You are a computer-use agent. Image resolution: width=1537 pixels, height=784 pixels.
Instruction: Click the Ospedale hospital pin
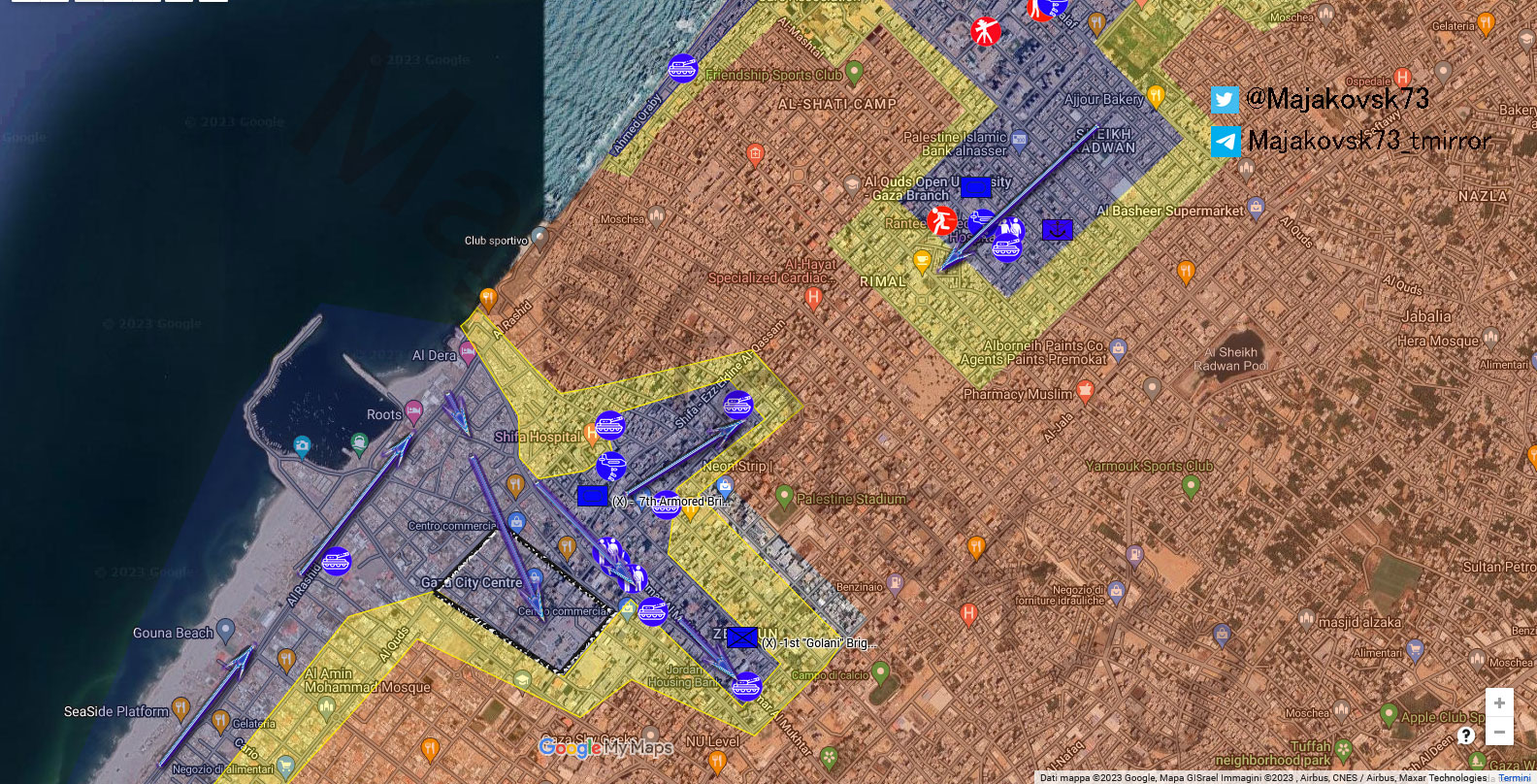[1401, 78]
